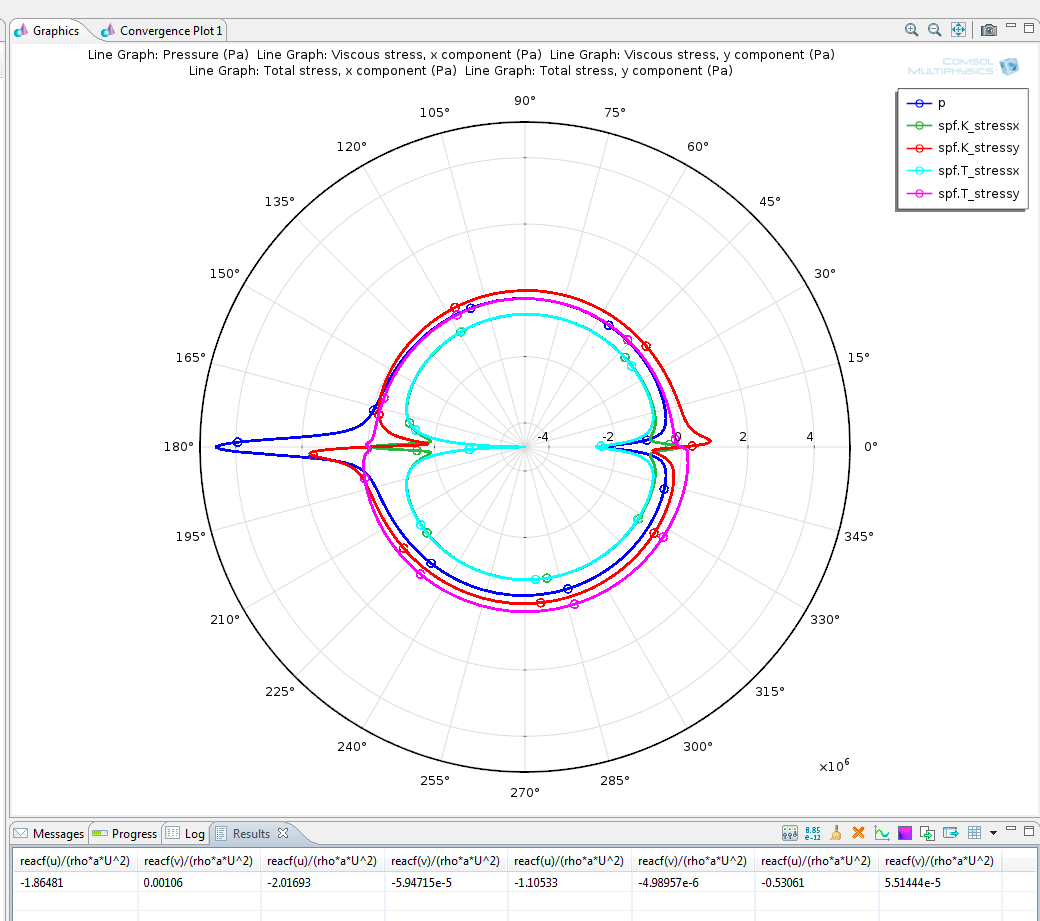The width and height of the screenshot is (1040, 921).
Task: Click the table surface plot icon
Action: [x=905, y=832]
